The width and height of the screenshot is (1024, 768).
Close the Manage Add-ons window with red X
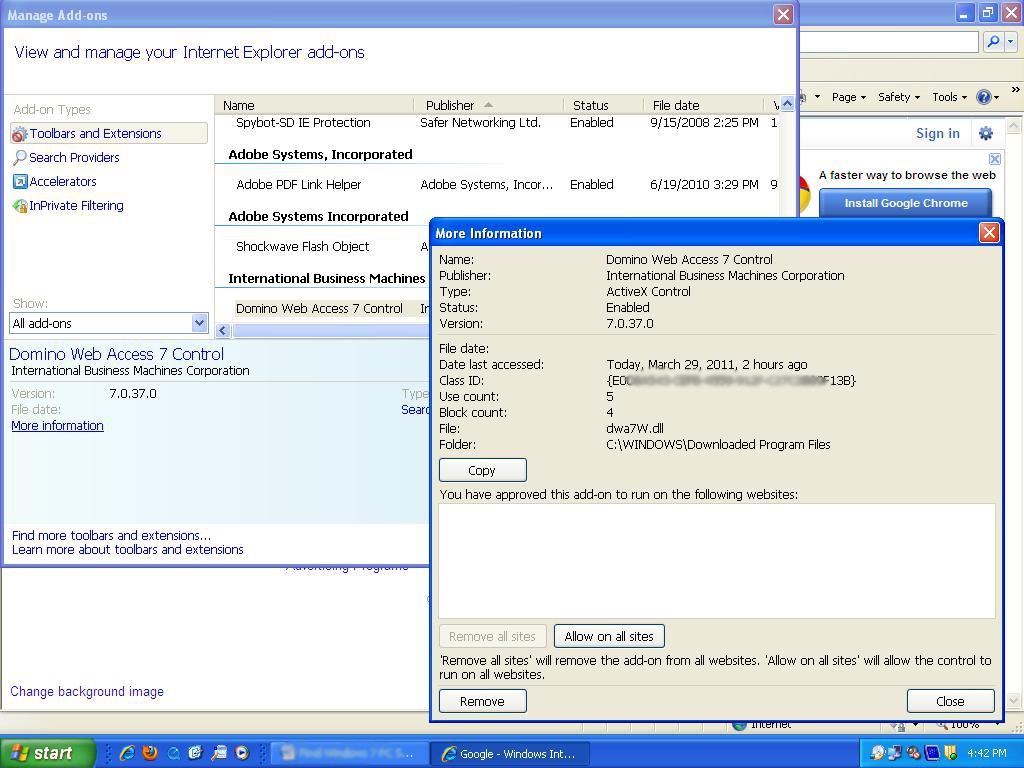[x=783, y=14]
